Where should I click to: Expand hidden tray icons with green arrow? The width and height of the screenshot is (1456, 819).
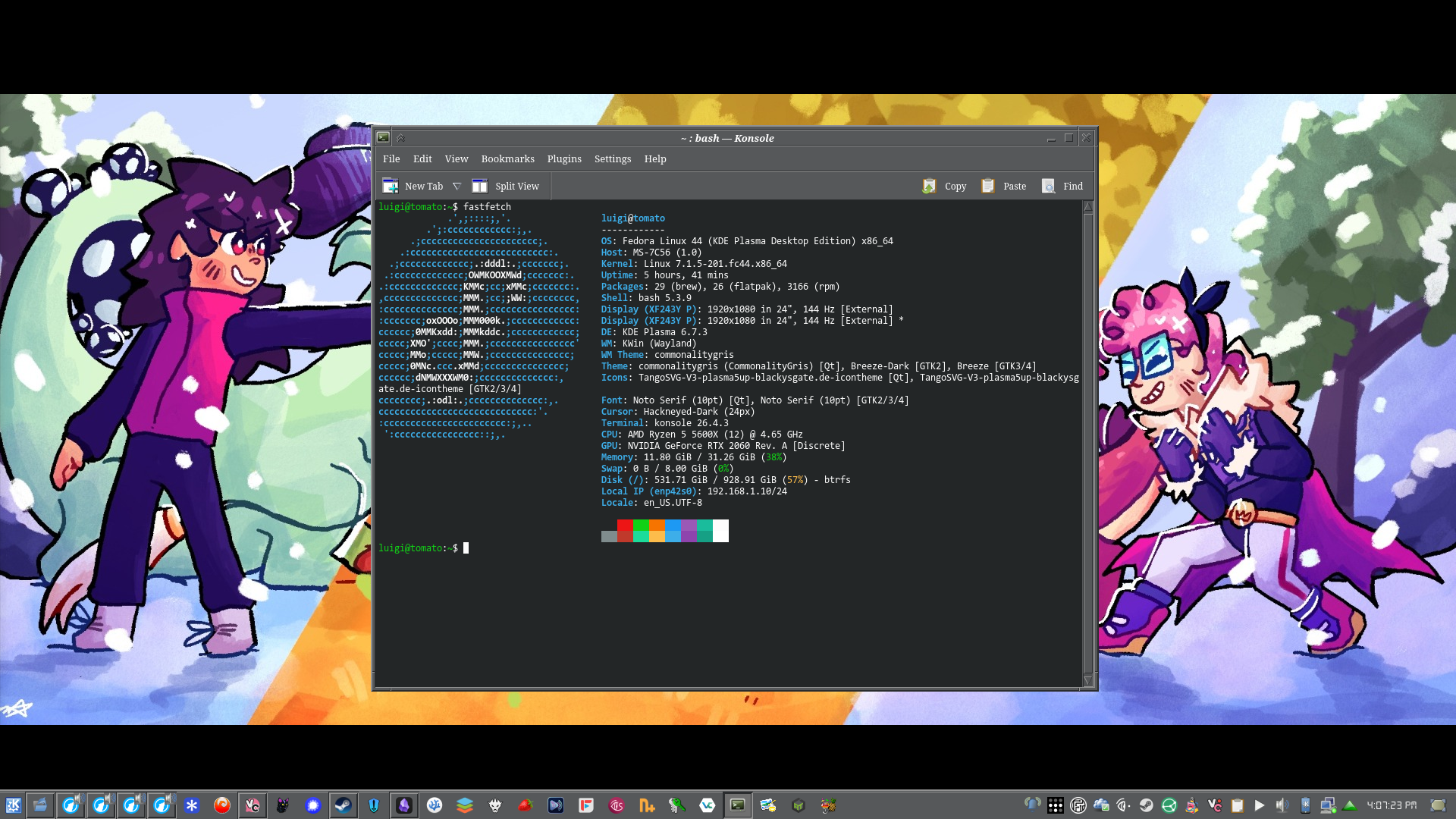pyautogui.click(x=1350, y=805)
